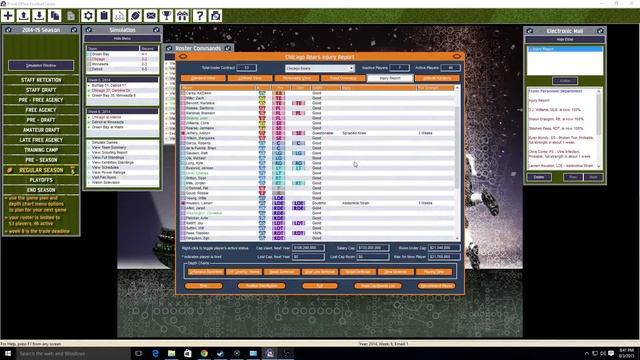Click the bottom-right oval button in Injury Report
This screenshot has width=640, height=360.
(x=436, y=286)
